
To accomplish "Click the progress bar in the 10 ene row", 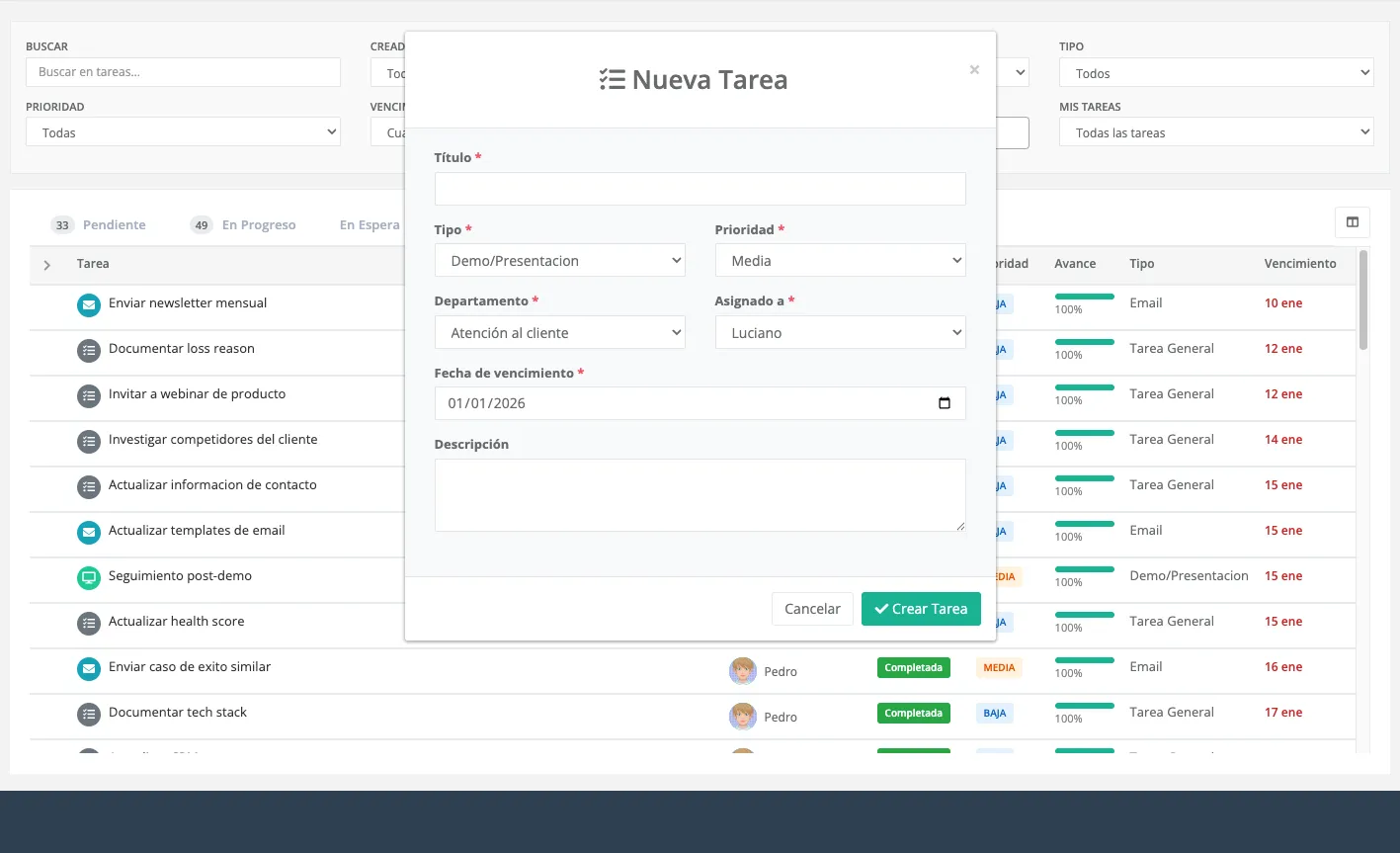I will click(x=1085, y=297).
